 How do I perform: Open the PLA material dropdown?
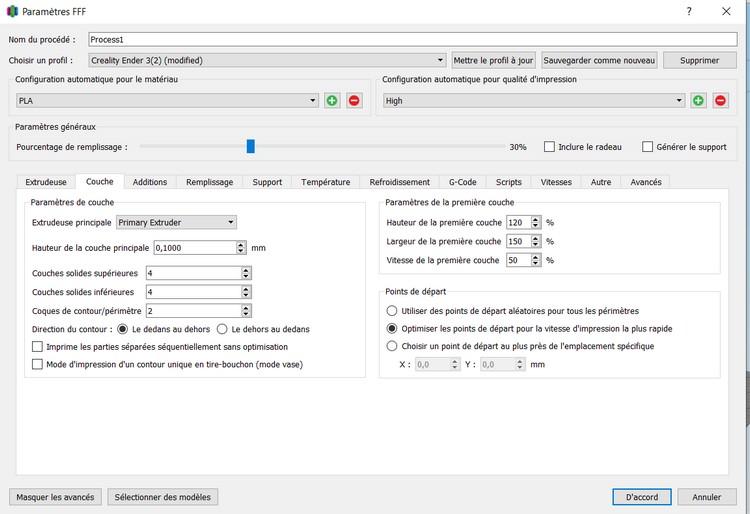pos(167,101)
